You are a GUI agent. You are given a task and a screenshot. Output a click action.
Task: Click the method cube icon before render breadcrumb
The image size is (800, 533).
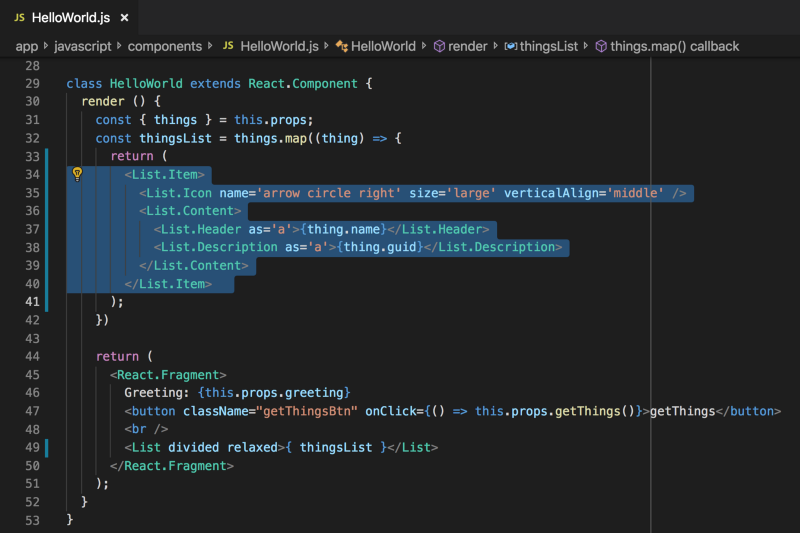tap(438, 46)
